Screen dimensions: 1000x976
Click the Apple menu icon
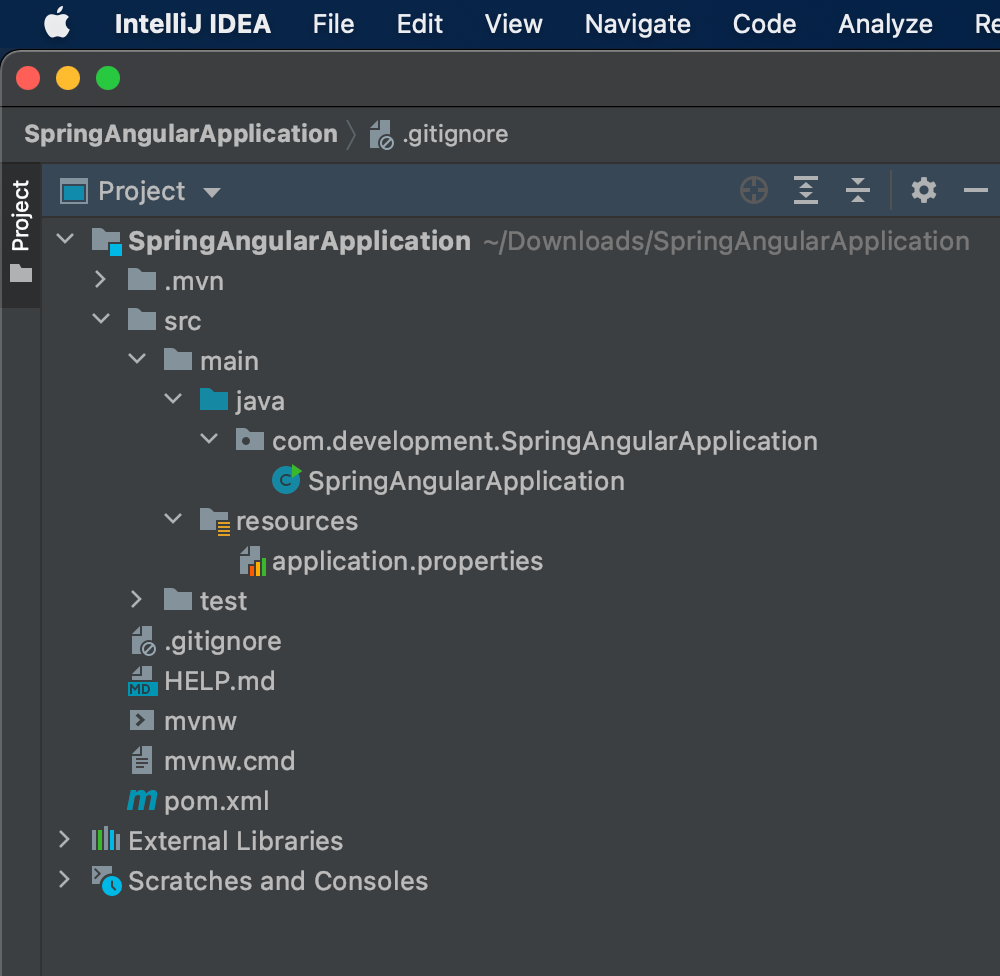(57, 24)
